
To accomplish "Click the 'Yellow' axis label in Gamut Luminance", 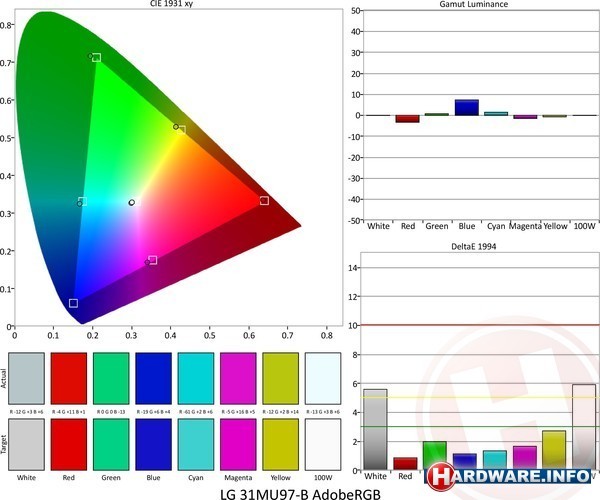I will (x=555, y=226).
